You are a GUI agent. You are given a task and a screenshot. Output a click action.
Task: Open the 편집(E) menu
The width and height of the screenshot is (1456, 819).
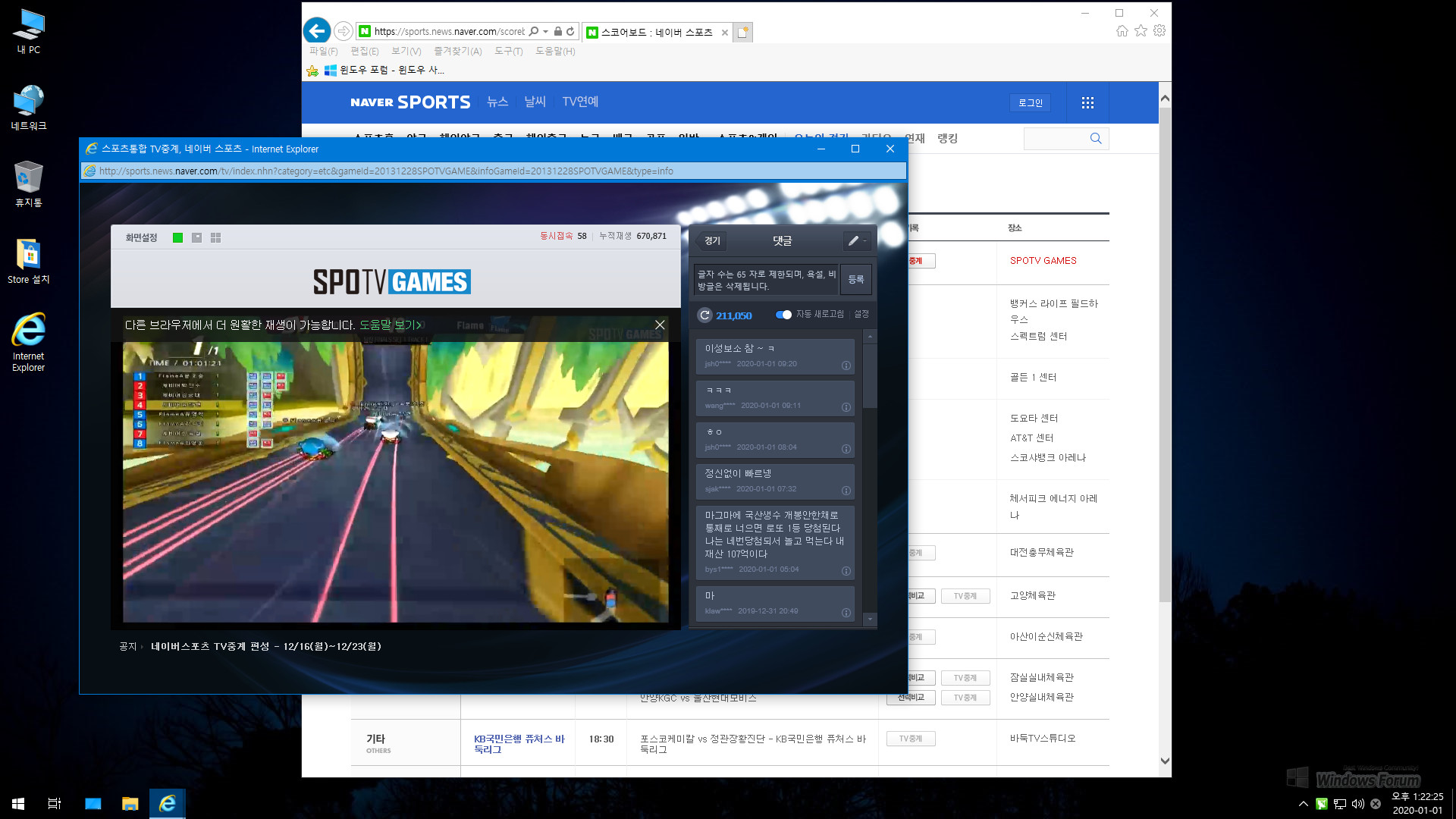coord(365,51)
